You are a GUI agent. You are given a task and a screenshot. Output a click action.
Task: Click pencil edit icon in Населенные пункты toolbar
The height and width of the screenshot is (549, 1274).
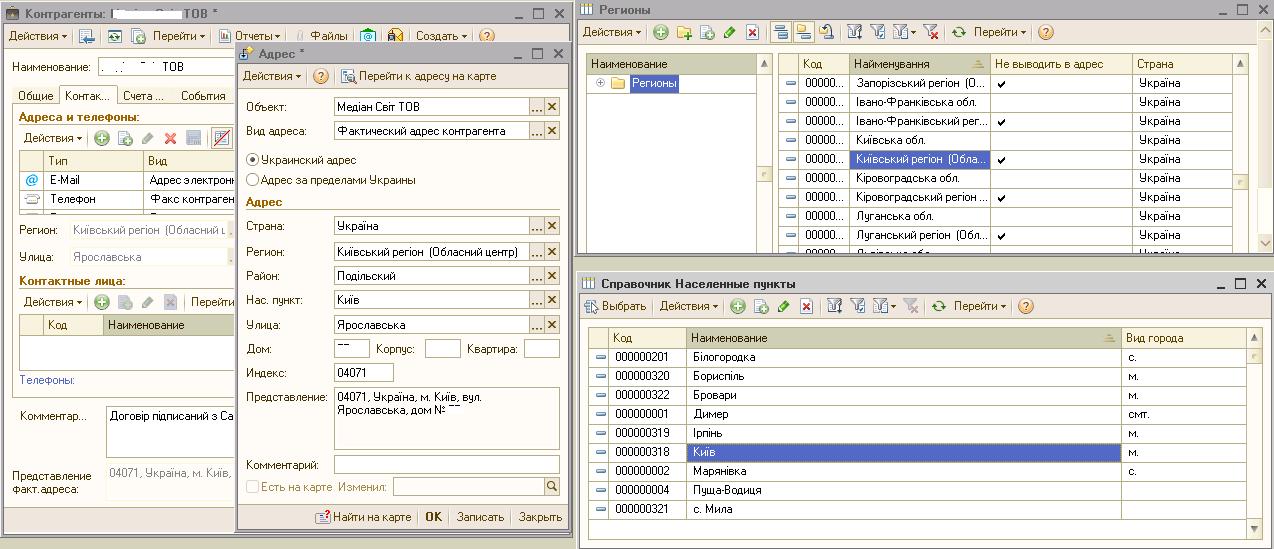tap(784, 306)
